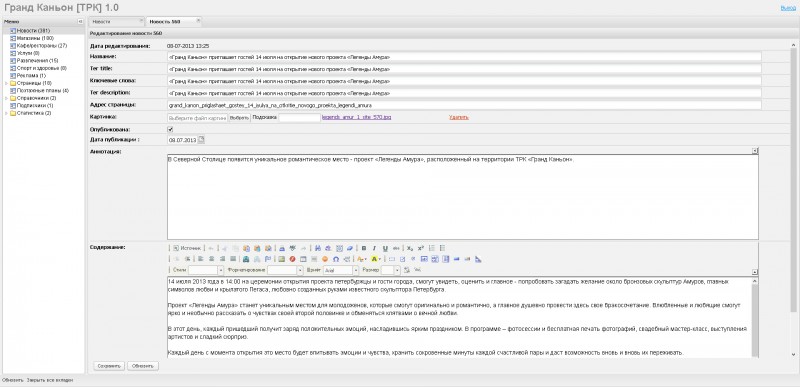The image size is (800, 387).
Task: Insert a numbered list
Action: tap(432, 248)
